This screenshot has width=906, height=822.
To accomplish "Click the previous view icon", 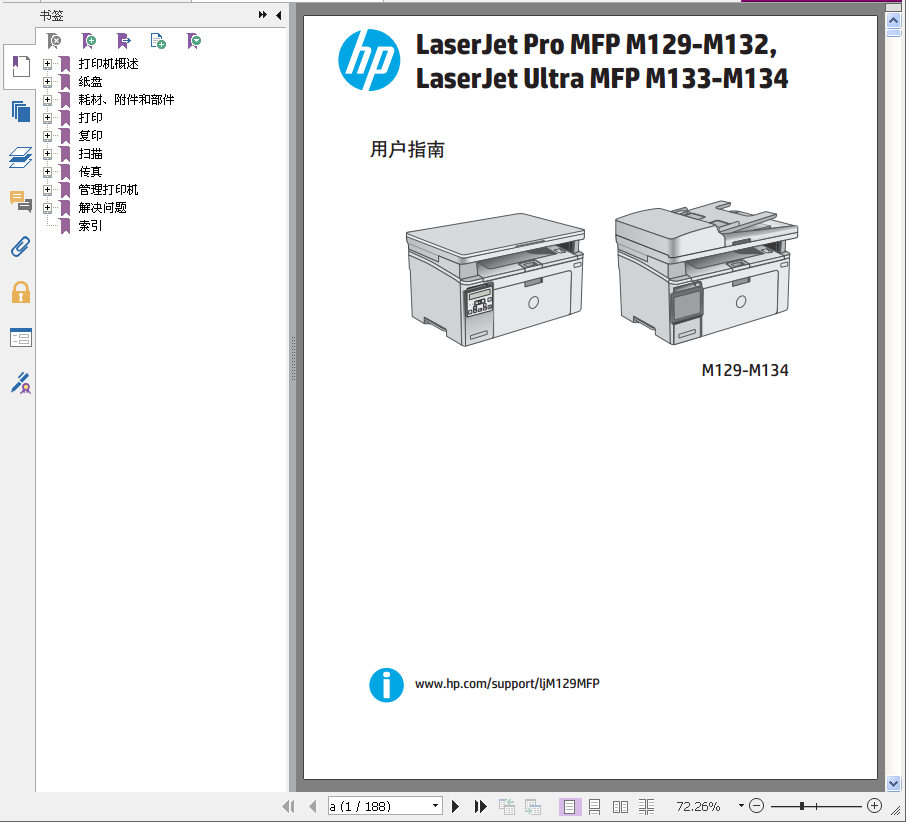I will tap(507, 806).
